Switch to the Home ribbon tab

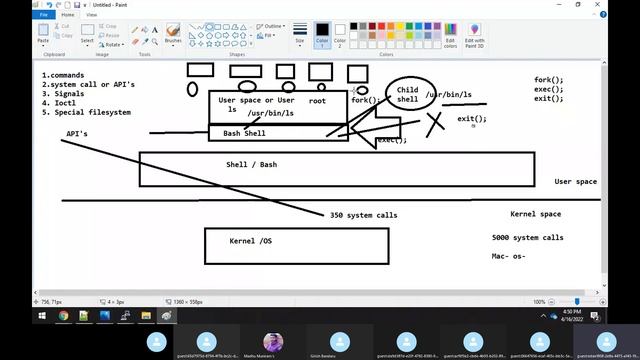pos(68,15)
